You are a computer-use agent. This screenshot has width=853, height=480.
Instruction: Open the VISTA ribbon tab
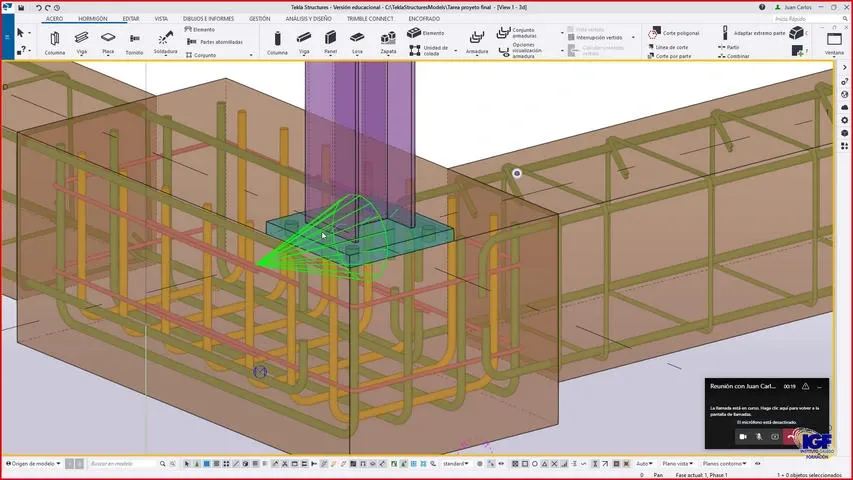click(161, 19)
